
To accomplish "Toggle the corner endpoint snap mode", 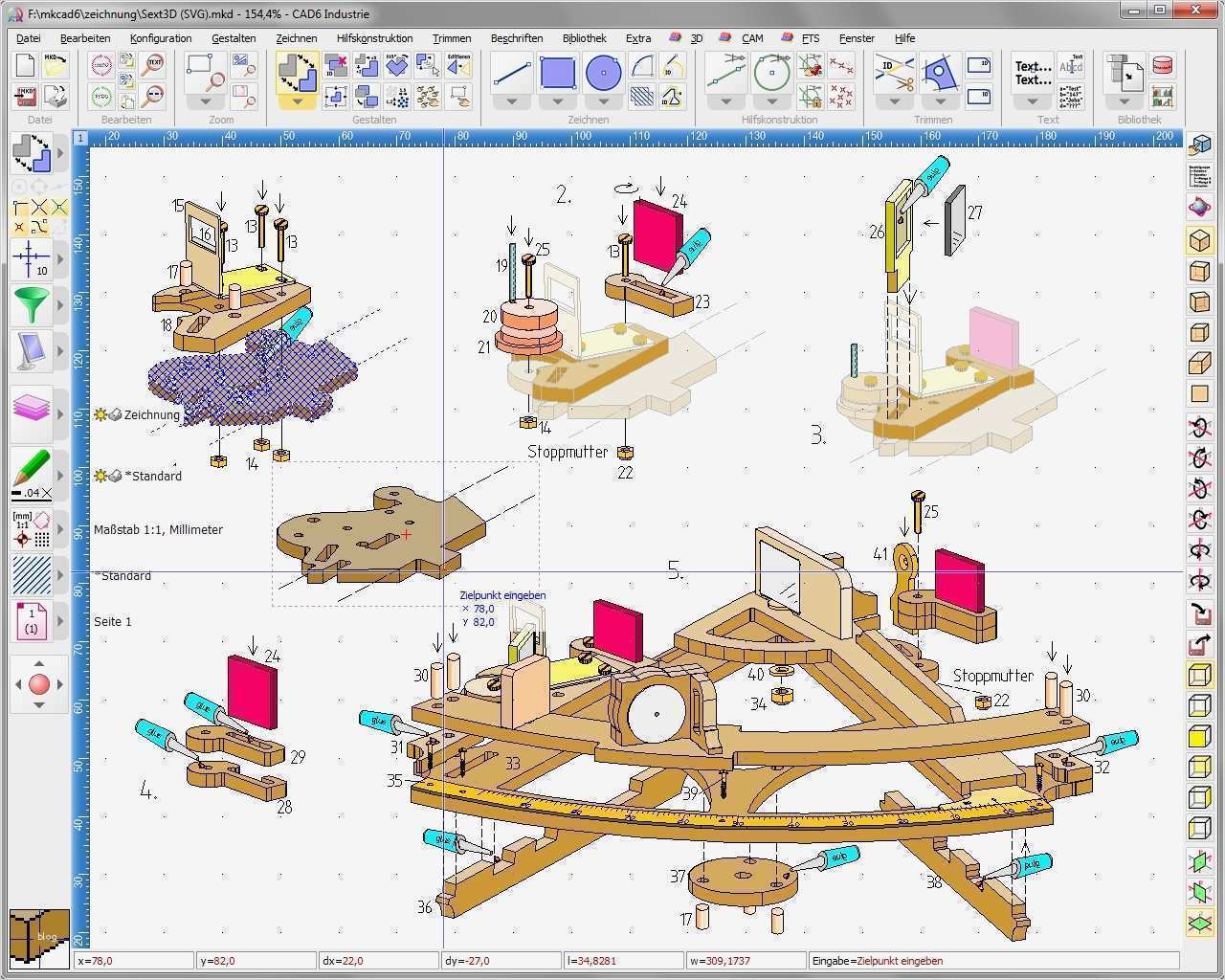I will tap(20, 208).
